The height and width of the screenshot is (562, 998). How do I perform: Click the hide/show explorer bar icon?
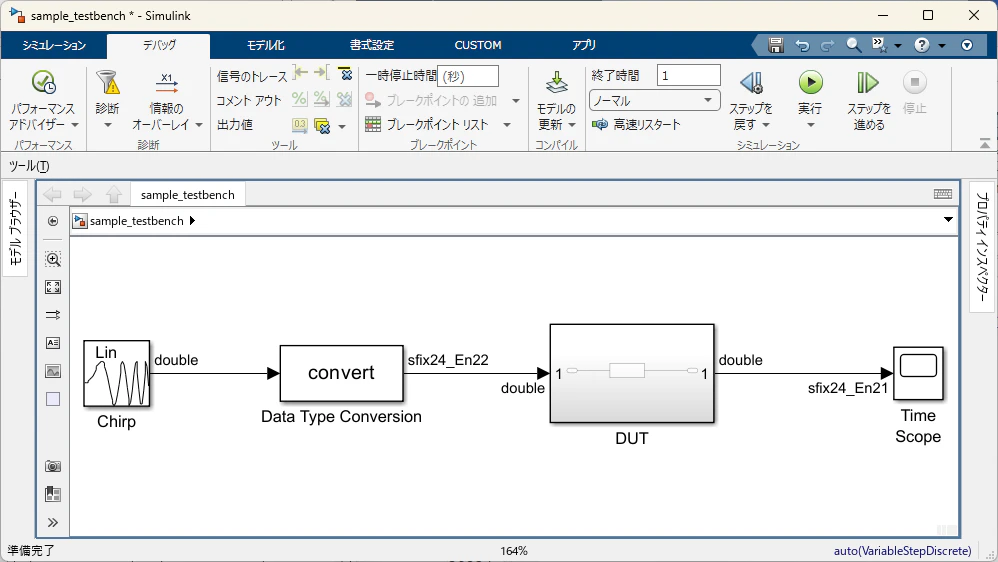pos(53,221)
